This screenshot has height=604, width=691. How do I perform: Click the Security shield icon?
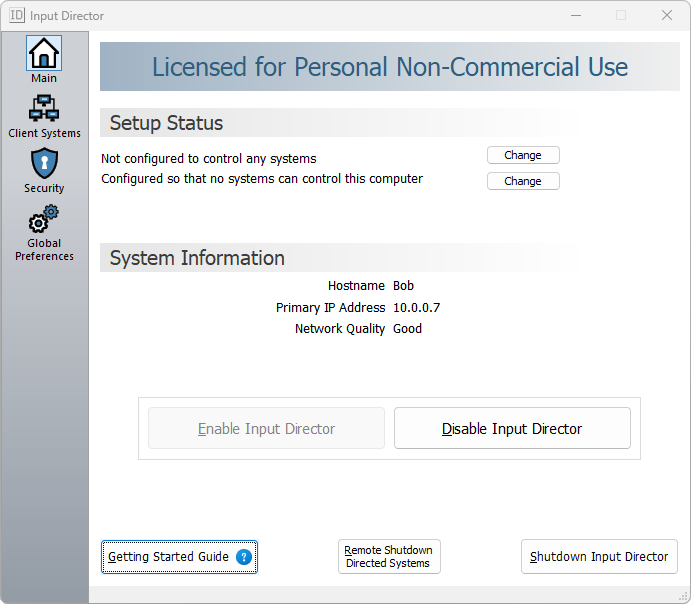44,163
